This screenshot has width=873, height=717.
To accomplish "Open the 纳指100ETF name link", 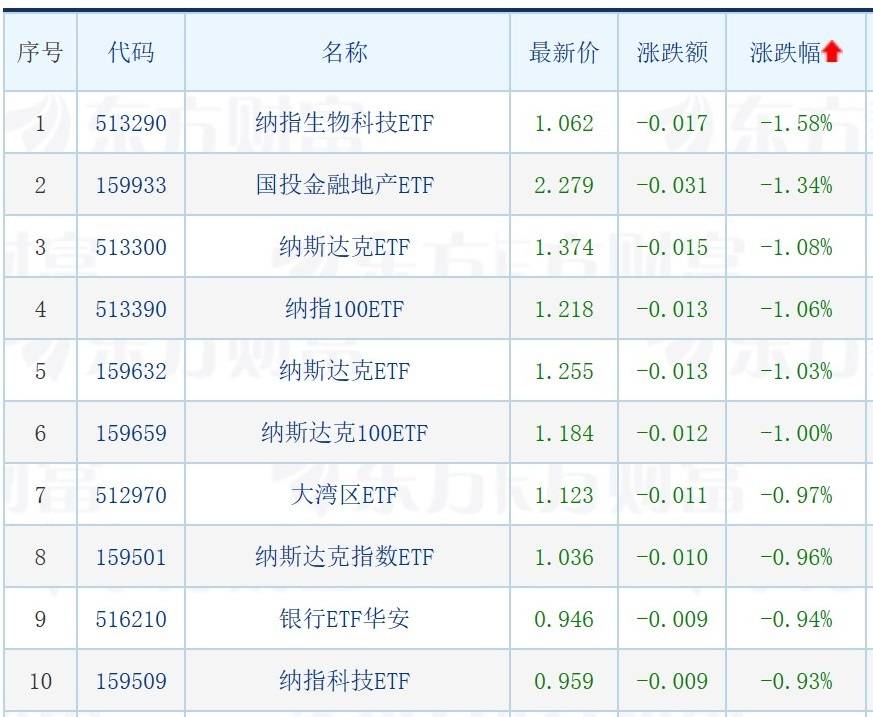I will coord(345,310).
